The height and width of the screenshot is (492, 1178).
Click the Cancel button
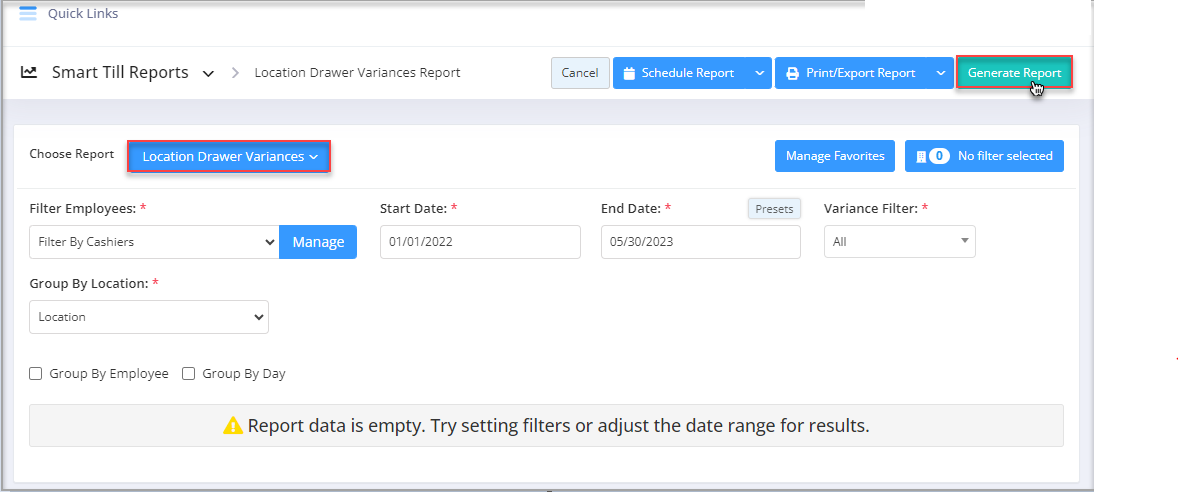click(580, 73)
